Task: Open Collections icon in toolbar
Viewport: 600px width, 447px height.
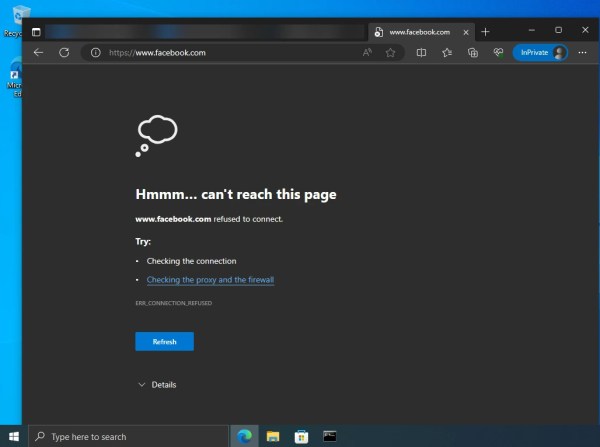Action: 473,52
